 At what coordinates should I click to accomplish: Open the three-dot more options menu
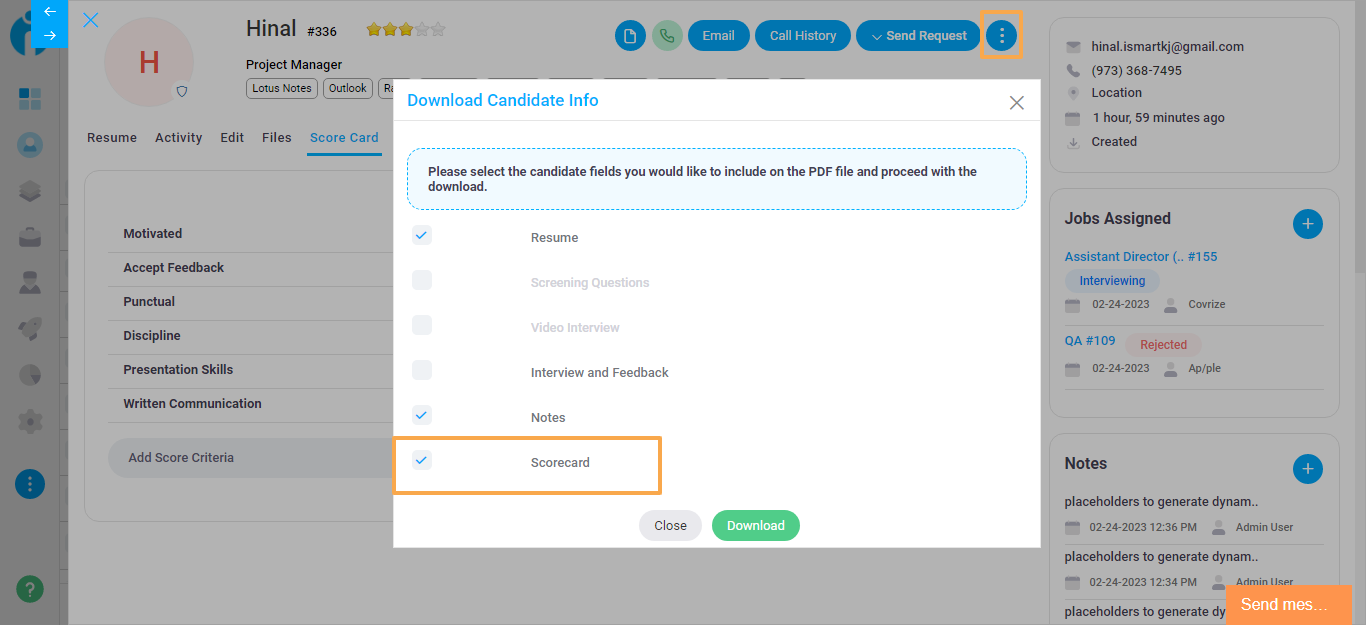pos(1001,36)
